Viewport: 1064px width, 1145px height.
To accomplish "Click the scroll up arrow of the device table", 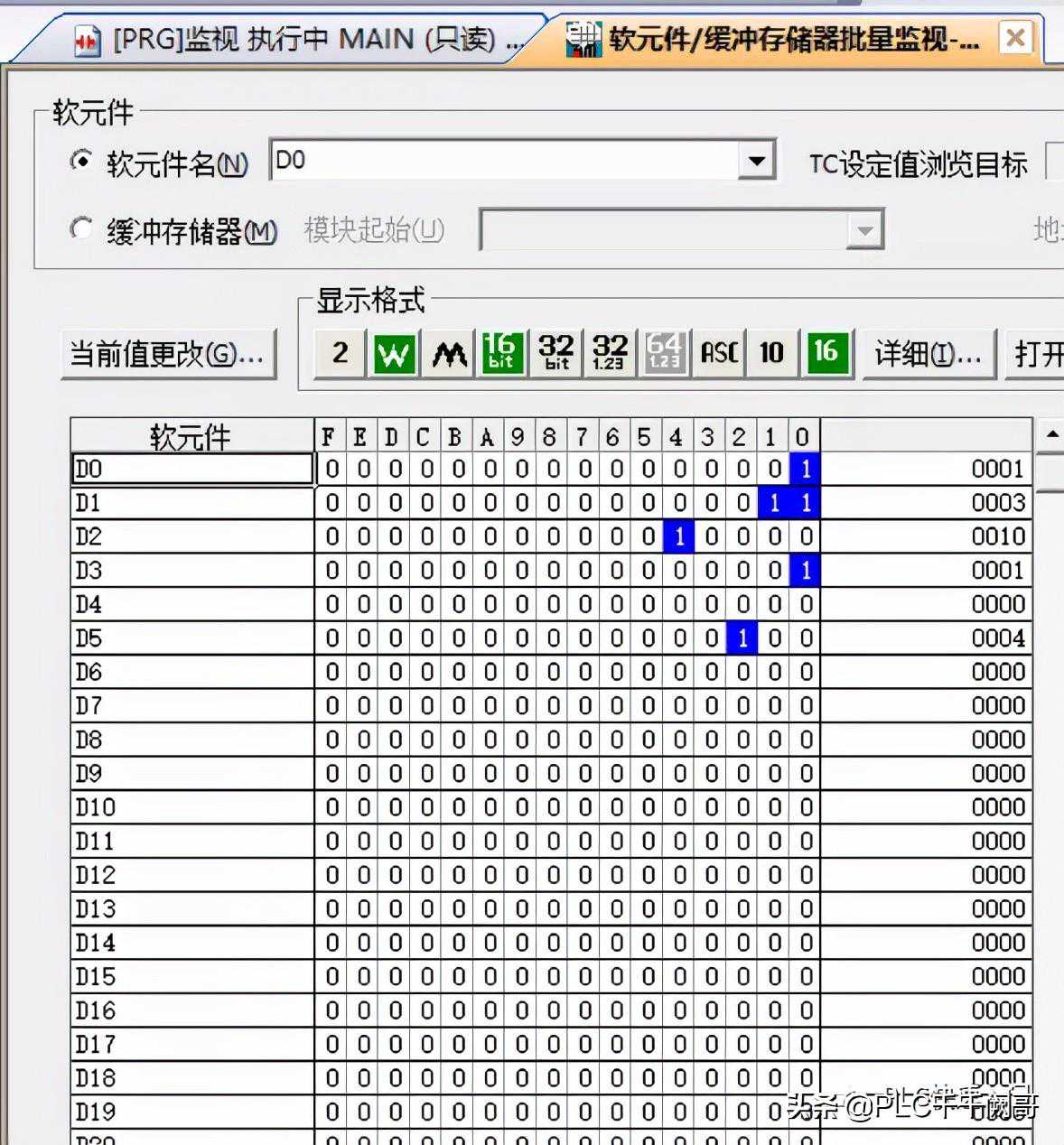I will pos(1051,435).
